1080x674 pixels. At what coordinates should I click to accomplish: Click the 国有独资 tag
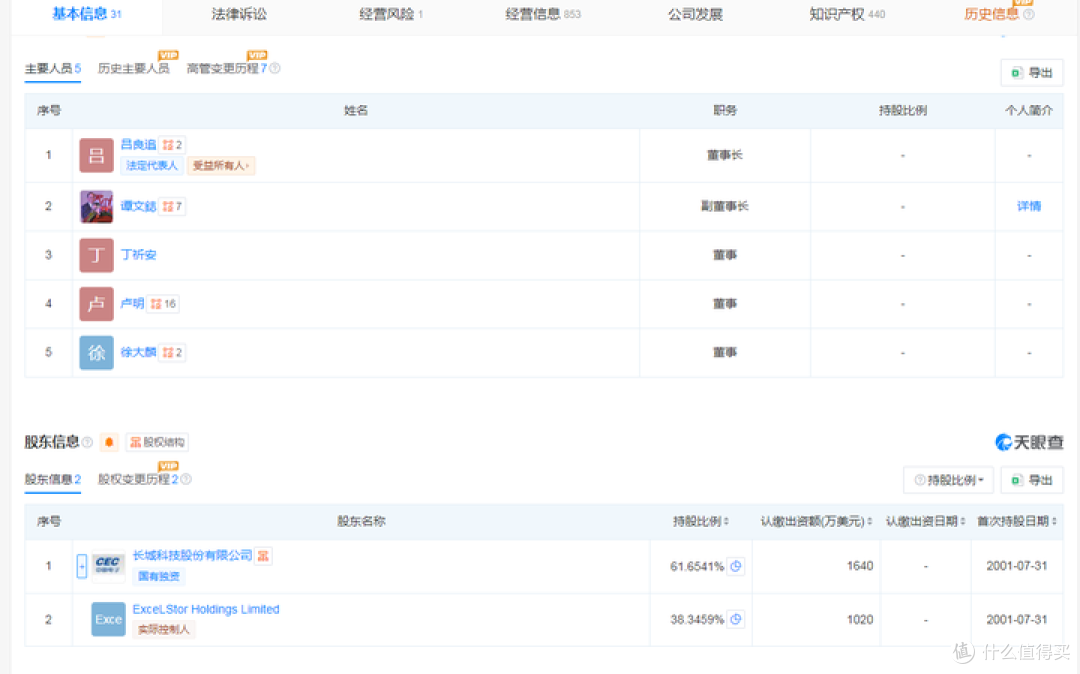click(158, 576)
